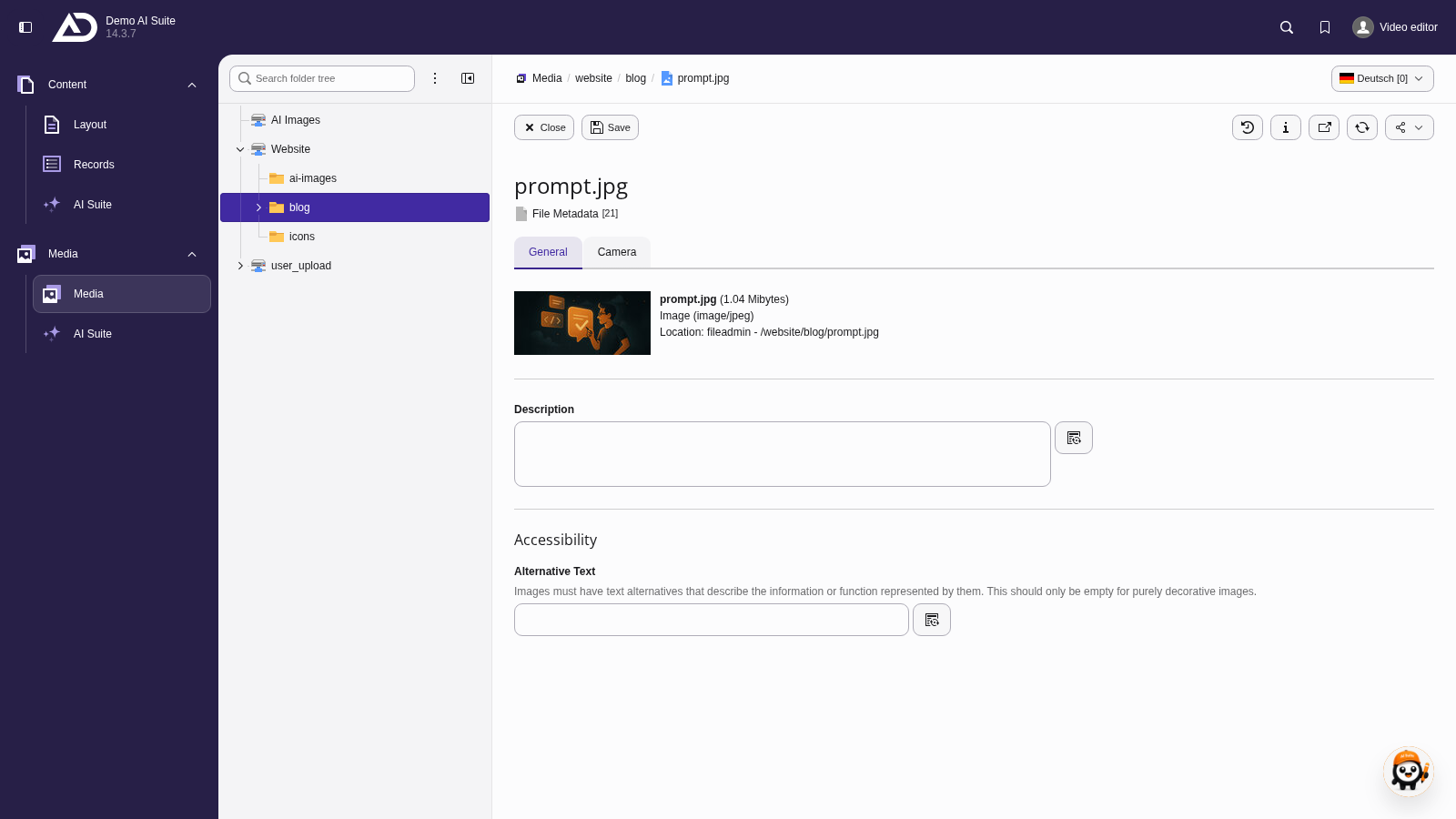Screen dimensions: 1456x819
Task: Show the file info icon button
Action: 1286,127
